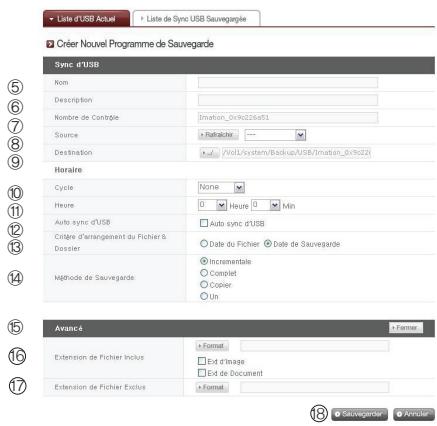Click Format button for Fichier Exclus
This screenshot has height=426, width=437.
click(212, 387)
